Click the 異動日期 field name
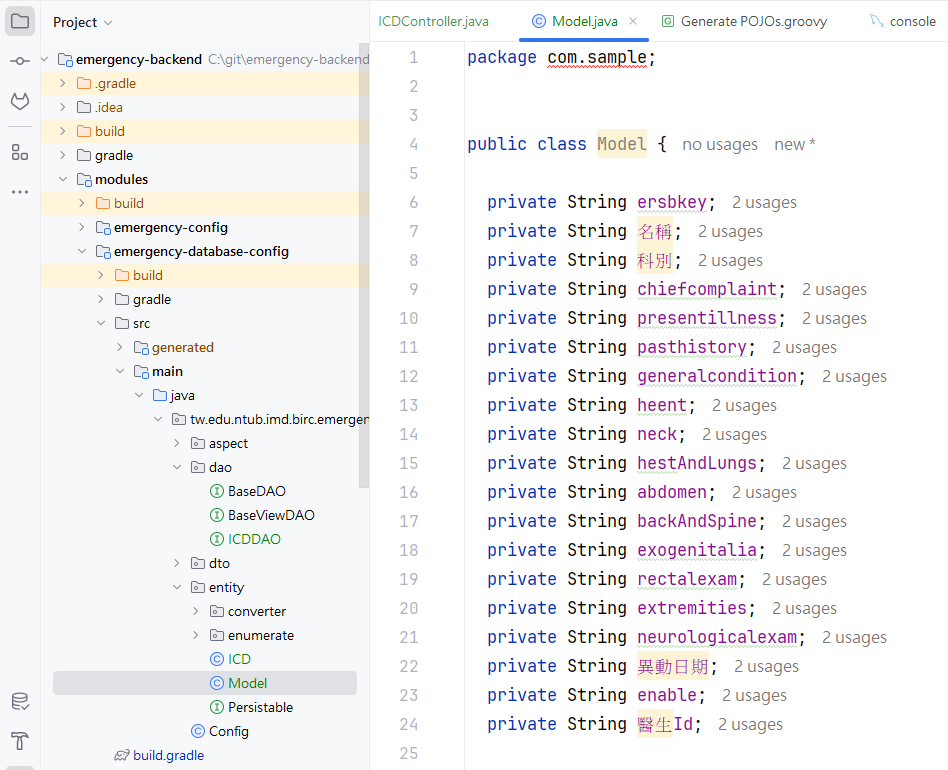Viewport: 948px width, 770px height. point(673,666)
